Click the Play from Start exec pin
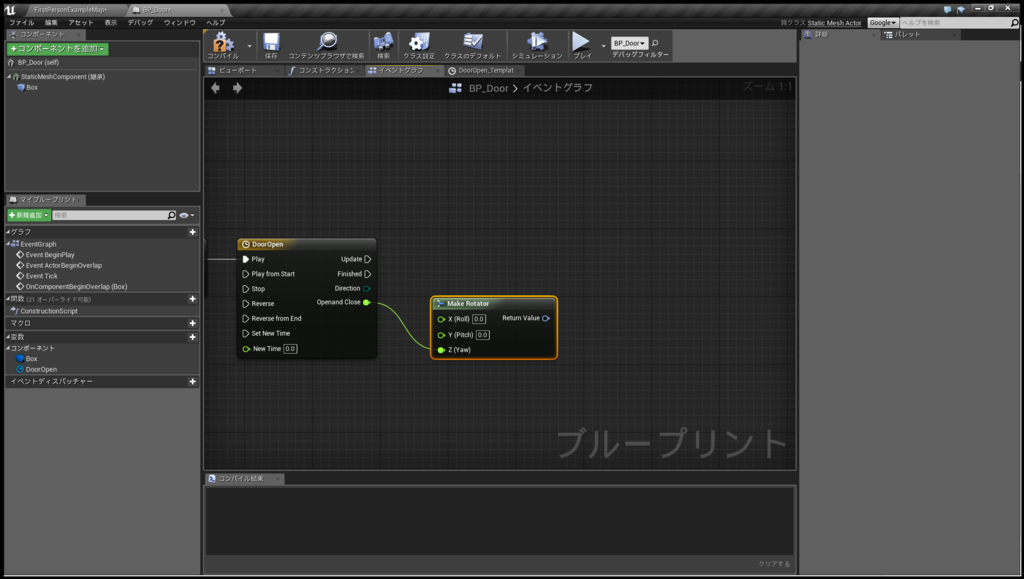The image size is (1024, 579). pyautogui.click(x=246, y=274)
